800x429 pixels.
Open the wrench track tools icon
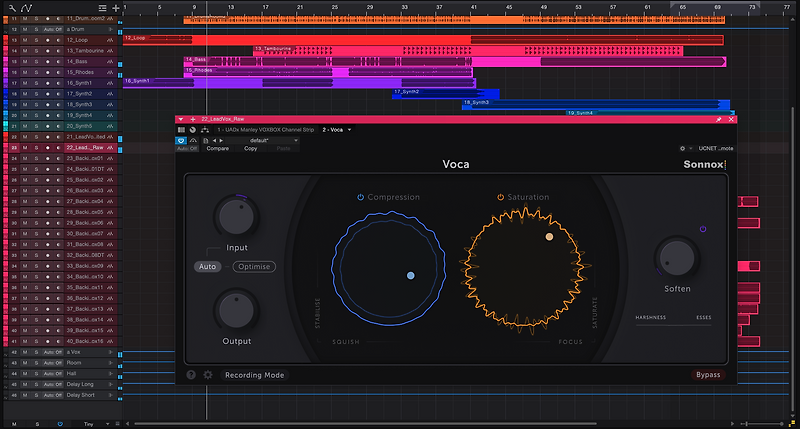click(x=12, y=7)
